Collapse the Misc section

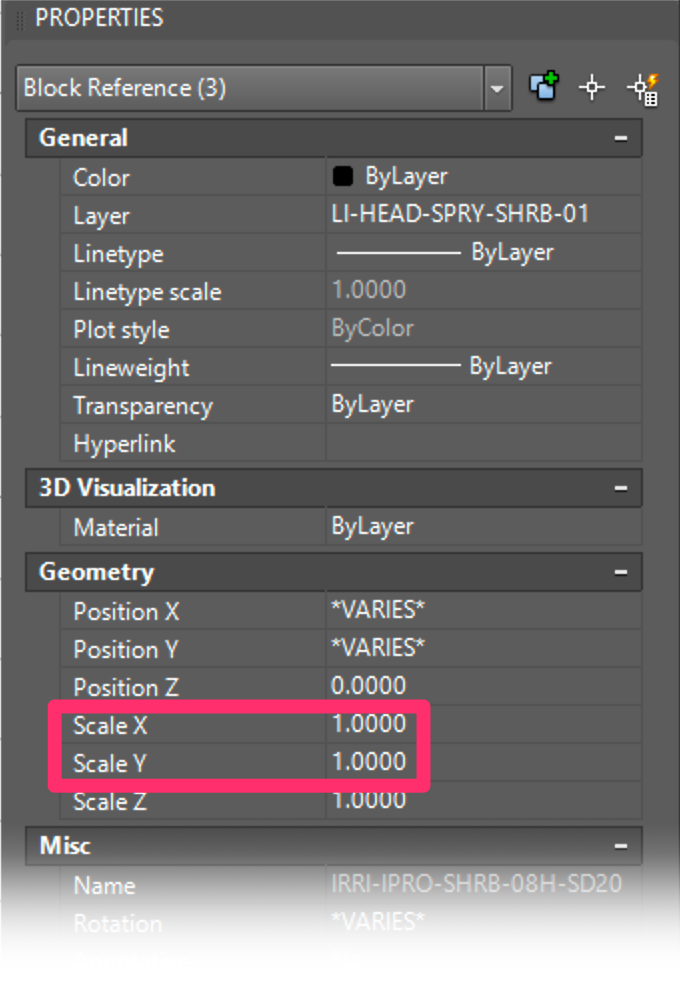click(621, 846)
